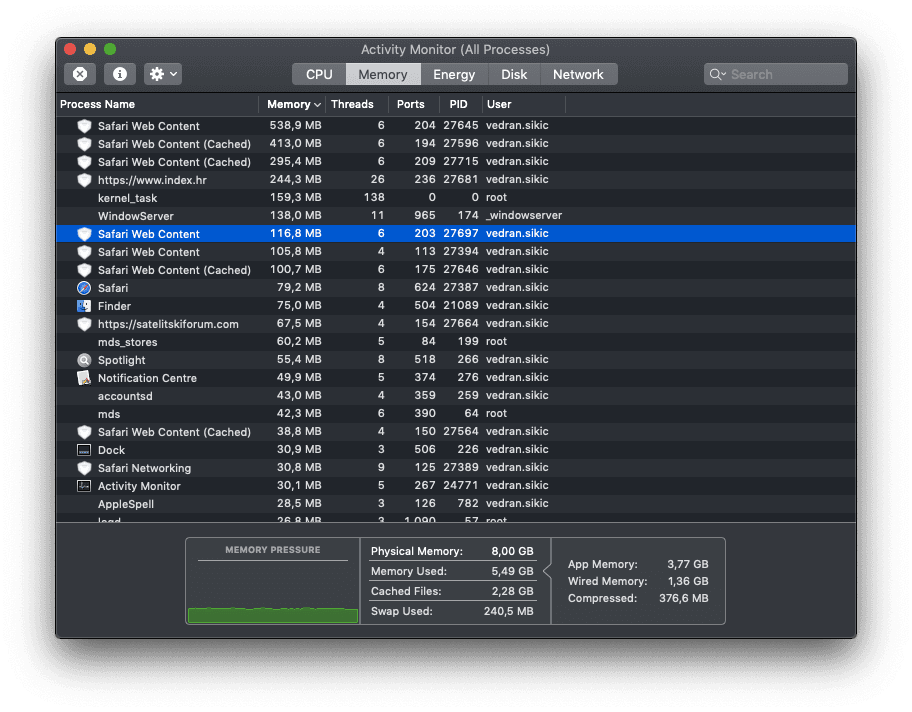This screenshot has width=912, height=712.
Task: Click the Swap Used 240,5 MB entry
Action: pos(452,611)
